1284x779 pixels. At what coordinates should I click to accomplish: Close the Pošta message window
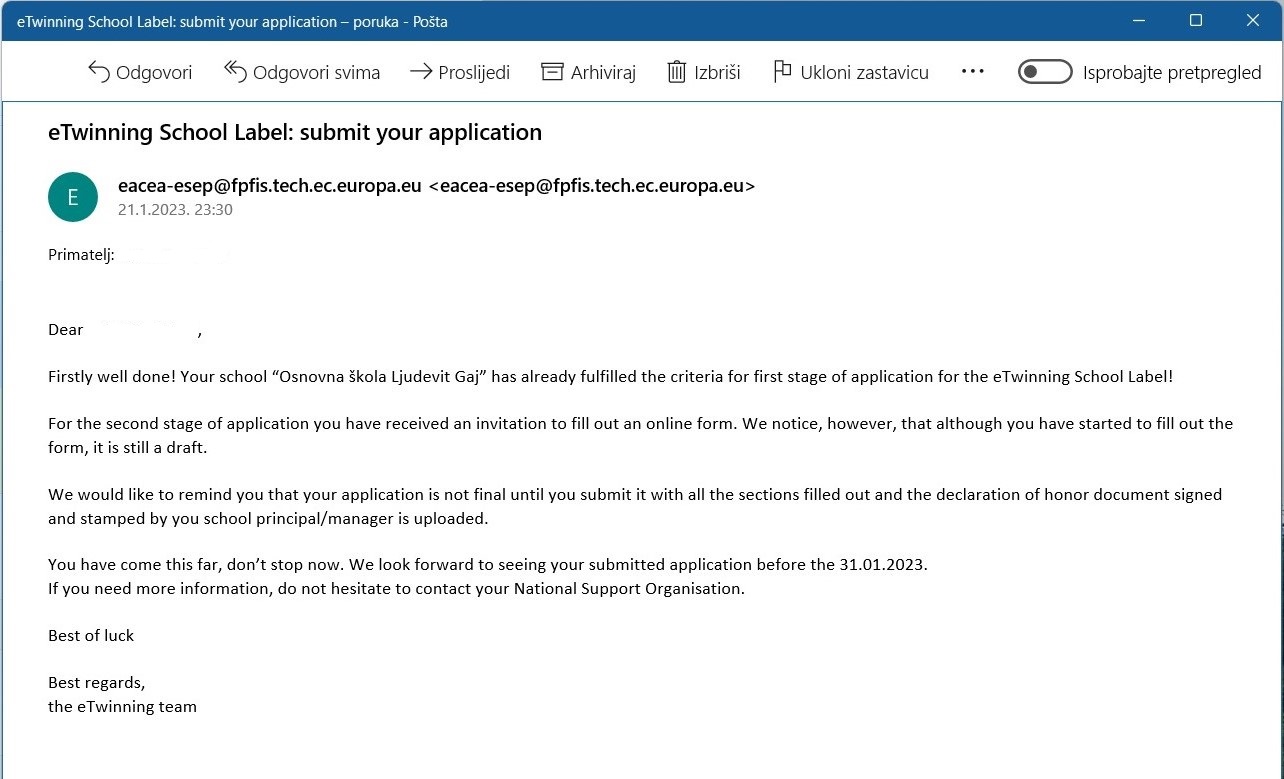pyautogui.click(x=1253, y=20)
